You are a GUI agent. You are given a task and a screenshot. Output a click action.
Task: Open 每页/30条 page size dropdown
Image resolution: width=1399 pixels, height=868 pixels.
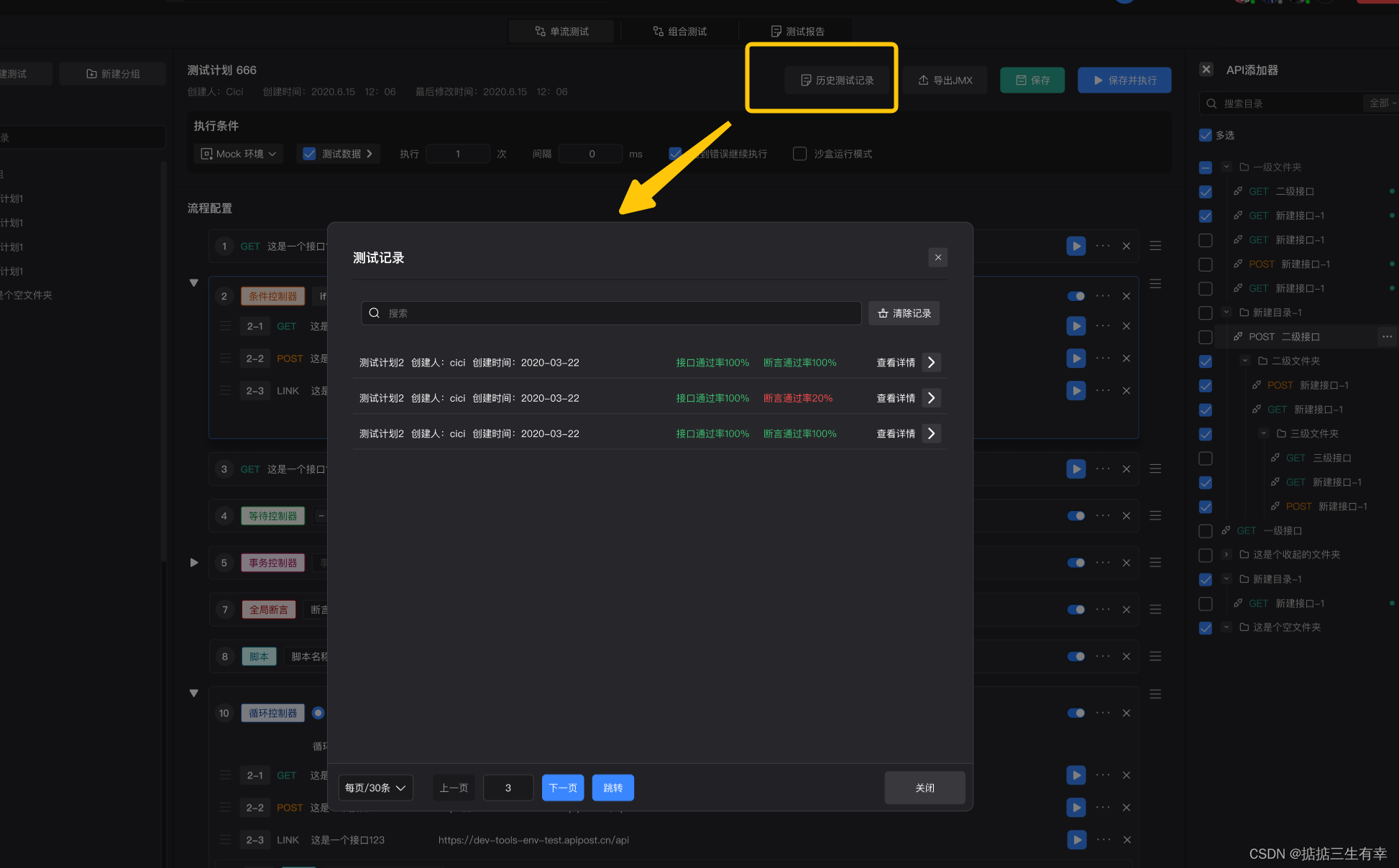(375, 788)
